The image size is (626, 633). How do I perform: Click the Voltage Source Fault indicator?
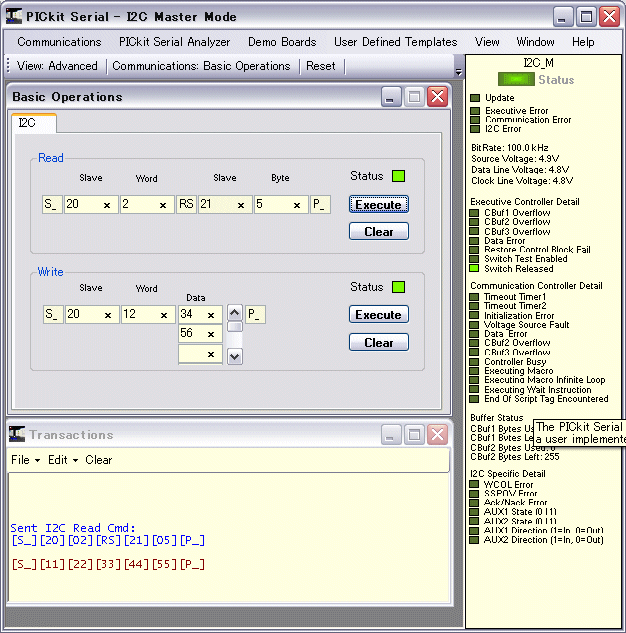pos(474,325)
